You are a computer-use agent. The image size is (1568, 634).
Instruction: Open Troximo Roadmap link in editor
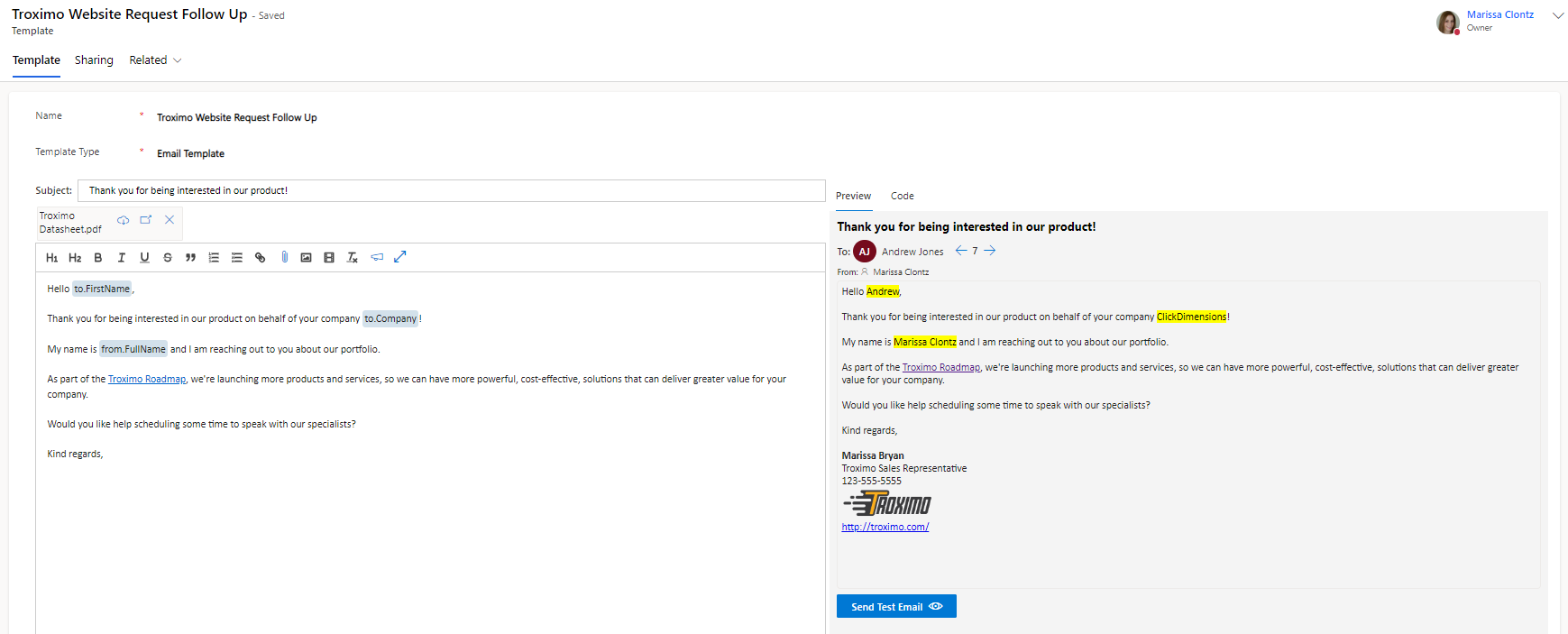point(147,379)
